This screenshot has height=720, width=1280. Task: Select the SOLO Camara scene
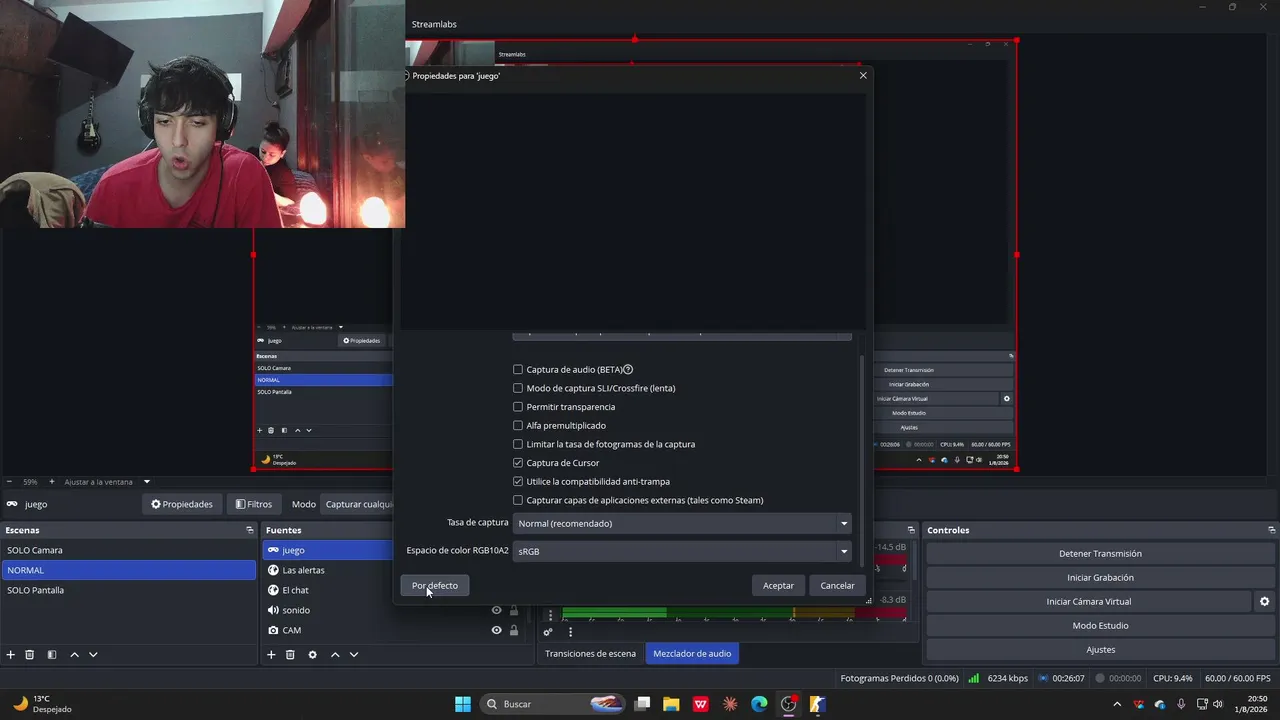click(129, 550)
